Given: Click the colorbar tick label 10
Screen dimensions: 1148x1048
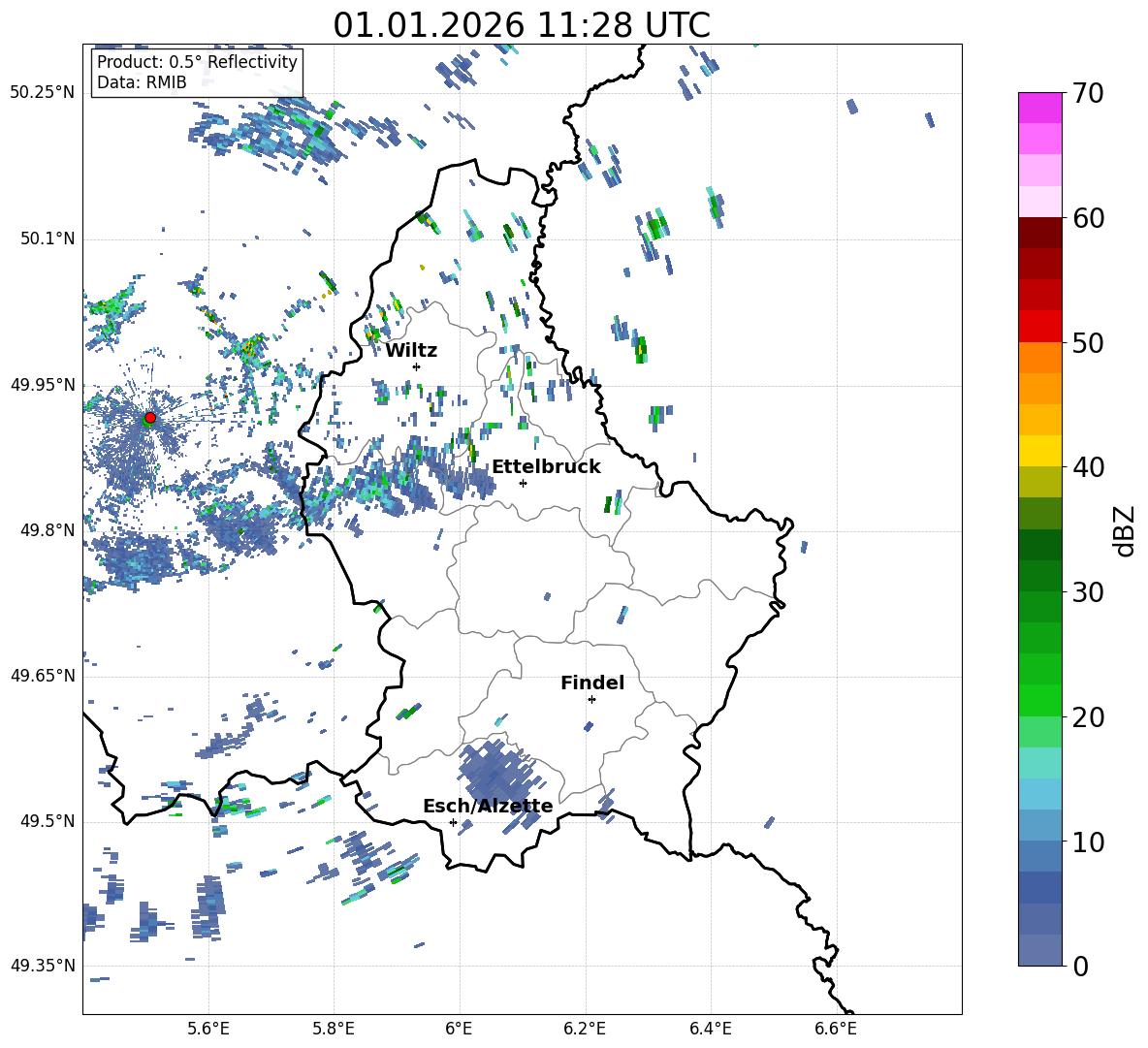Looking at the screenshot, I should (1089, 842).
